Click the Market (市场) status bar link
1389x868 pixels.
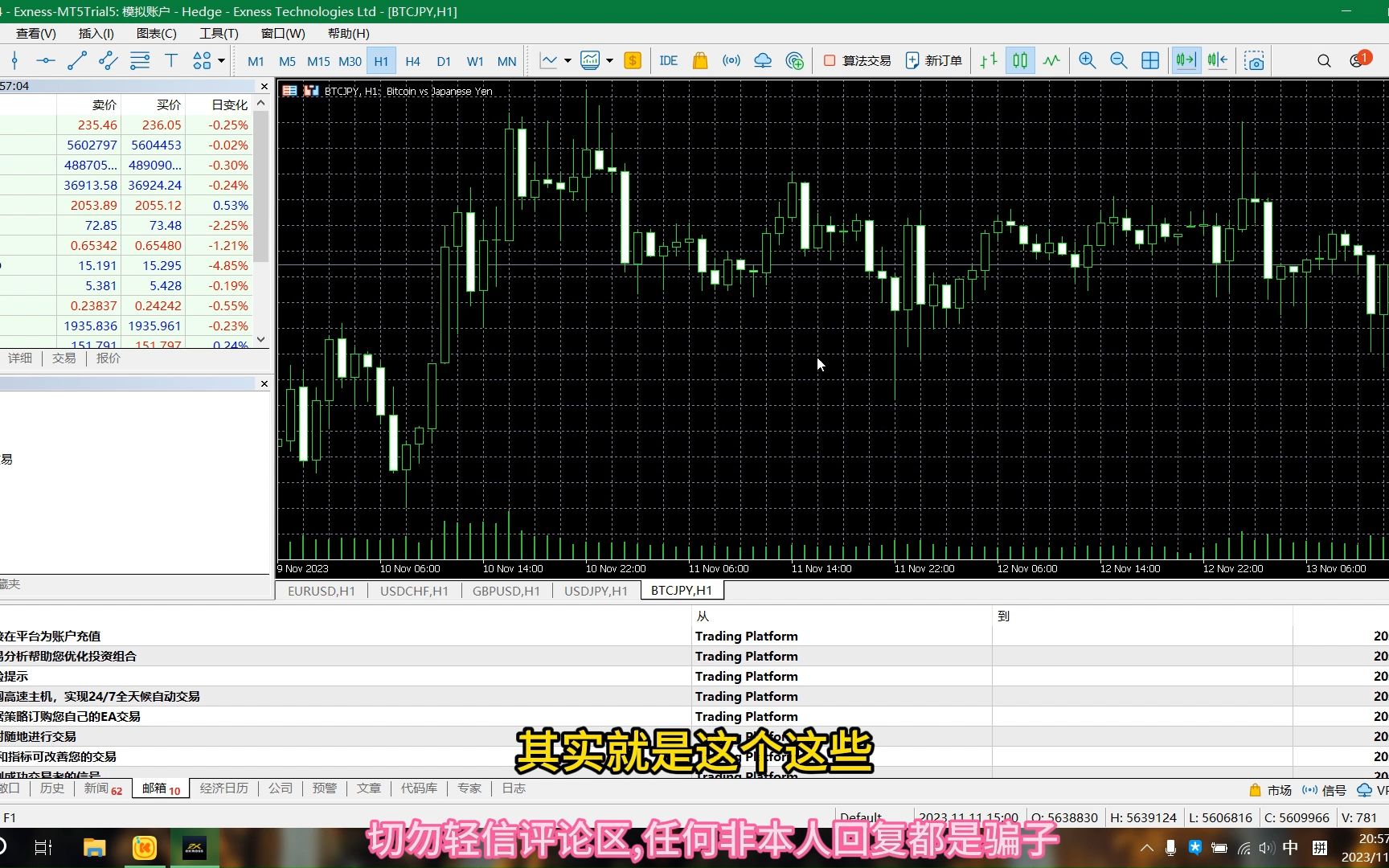click(x=1271, y=790)
